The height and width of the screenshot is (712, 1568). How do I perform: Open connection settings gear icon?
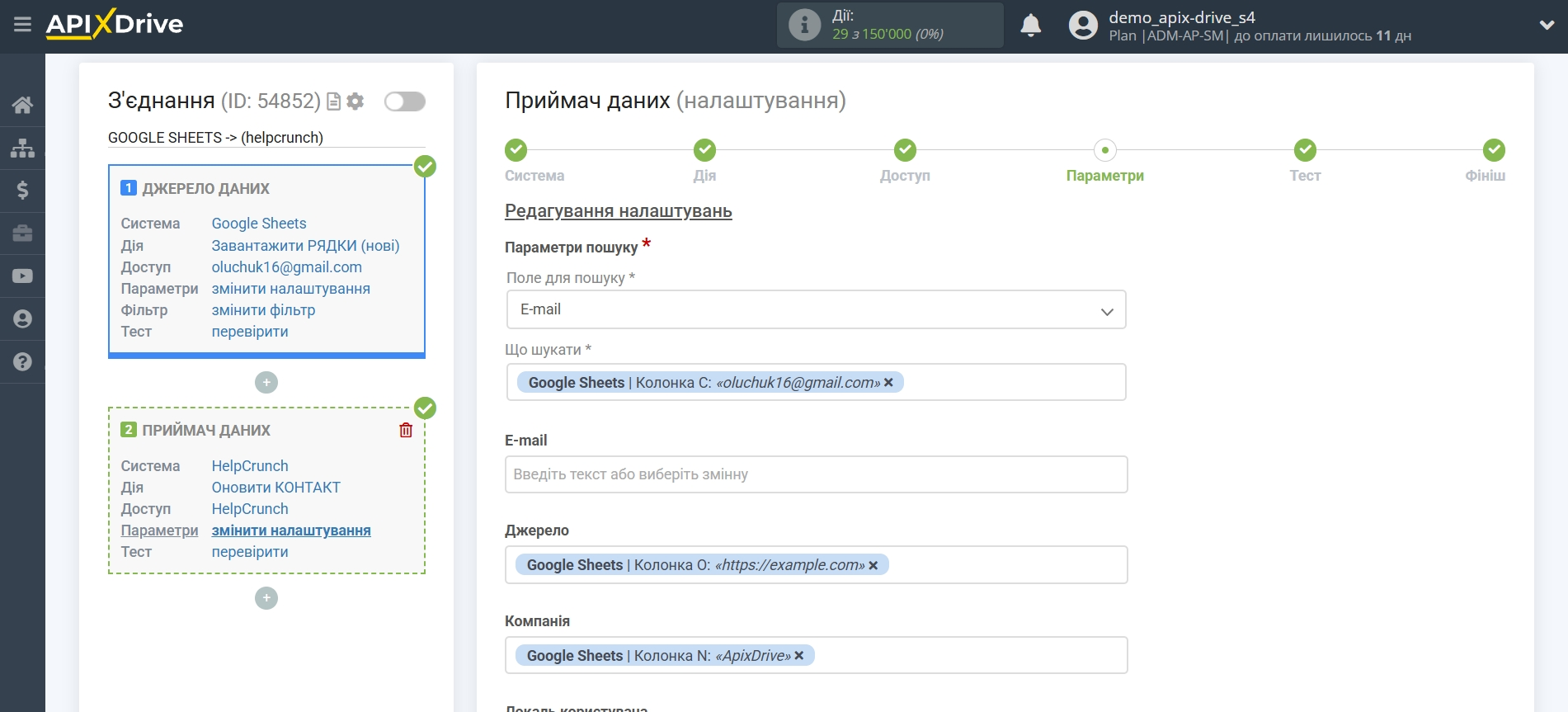point(356,101)
